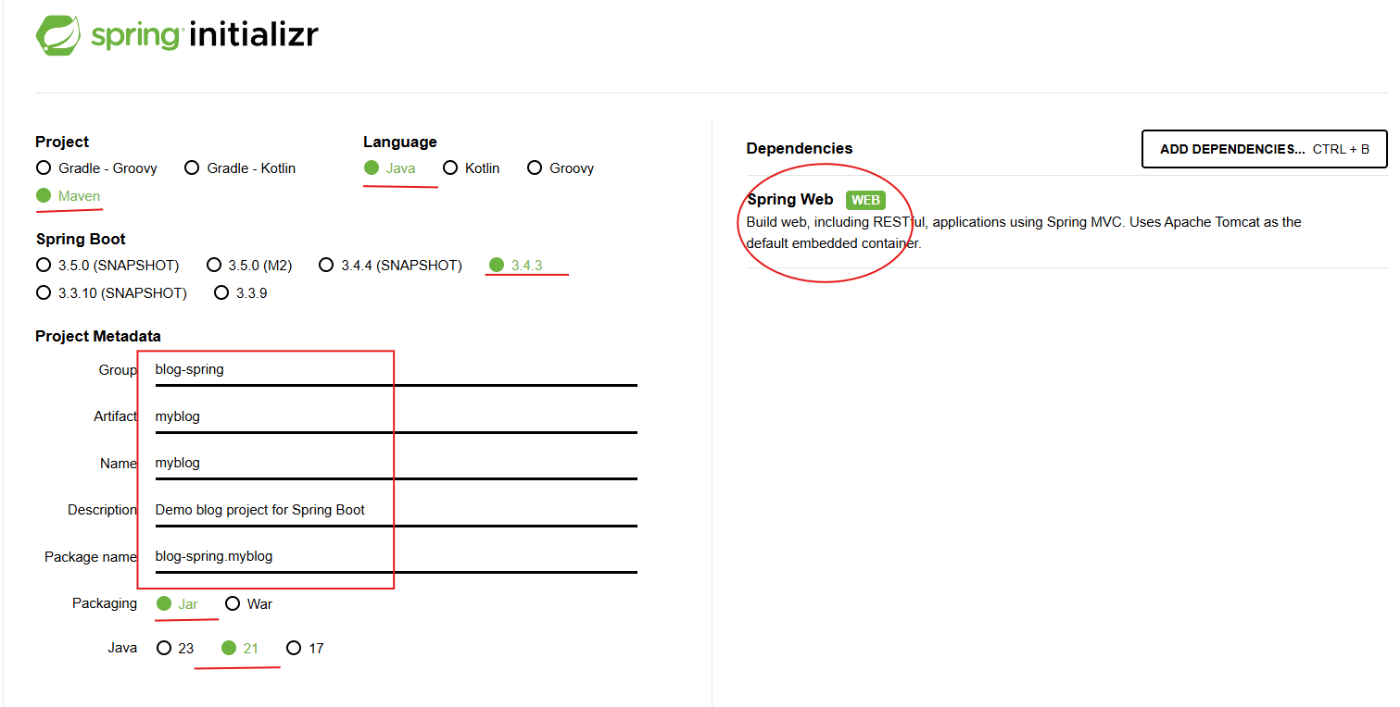The image size is (1400, 707).
Task: Click the green WEB tag badge
Action: (x=865, y=200)
